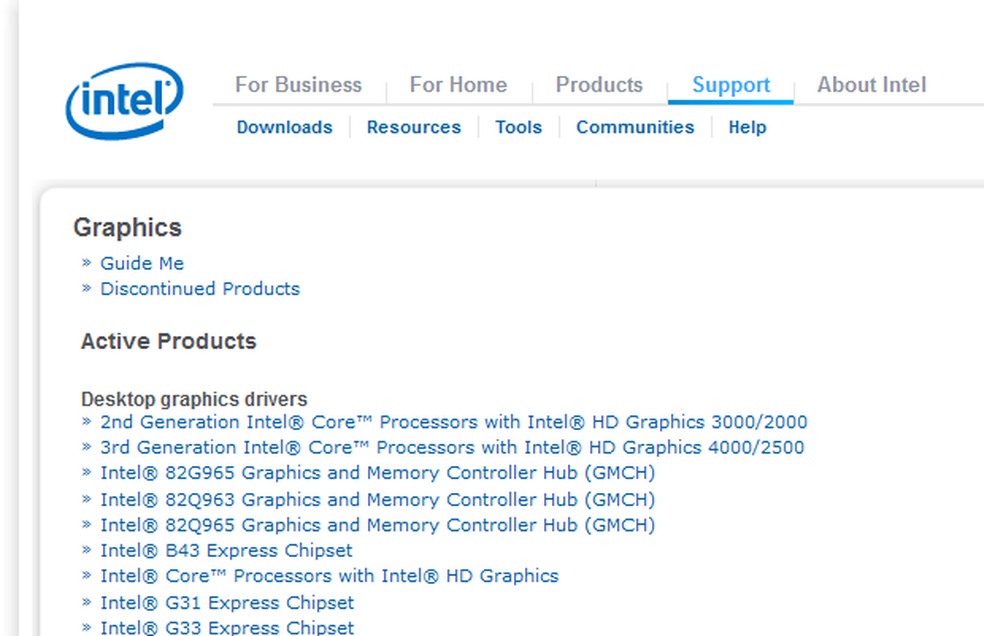Click the Help submenu link
This screenshot has width=984, height=636.
747,127
